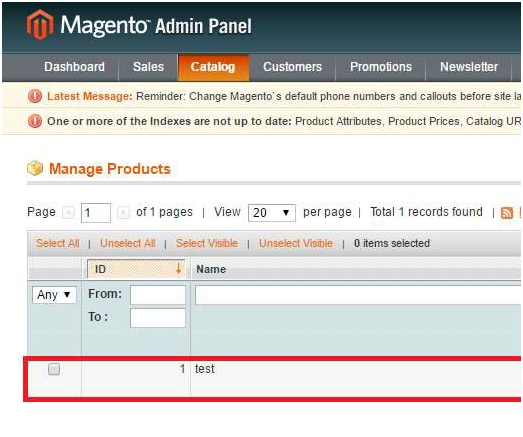Focus the ID From filter field
This screenshot has height=437, width=523.
click(158, 295)
